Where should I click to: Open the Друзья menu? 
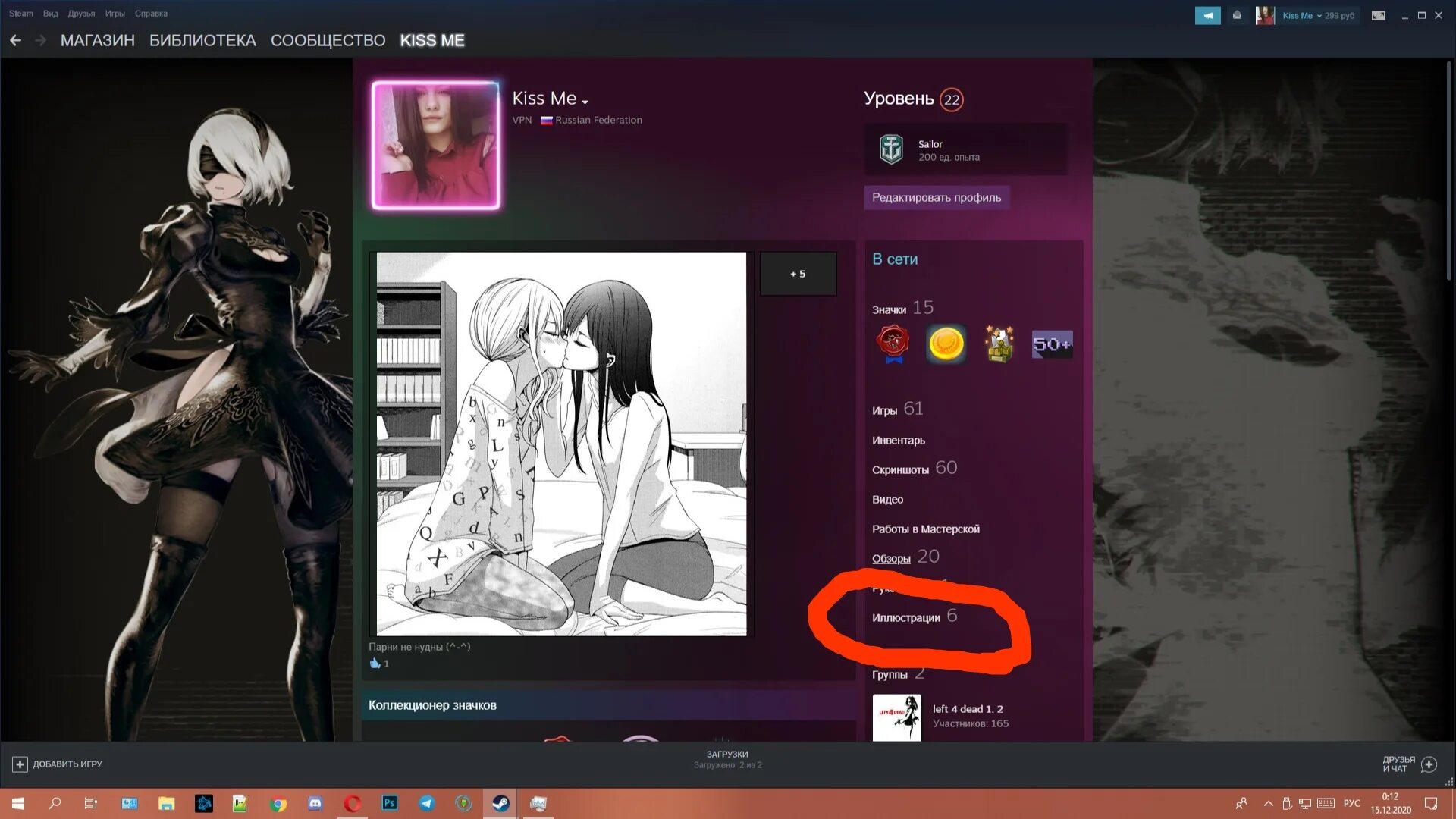coord(81,14)
